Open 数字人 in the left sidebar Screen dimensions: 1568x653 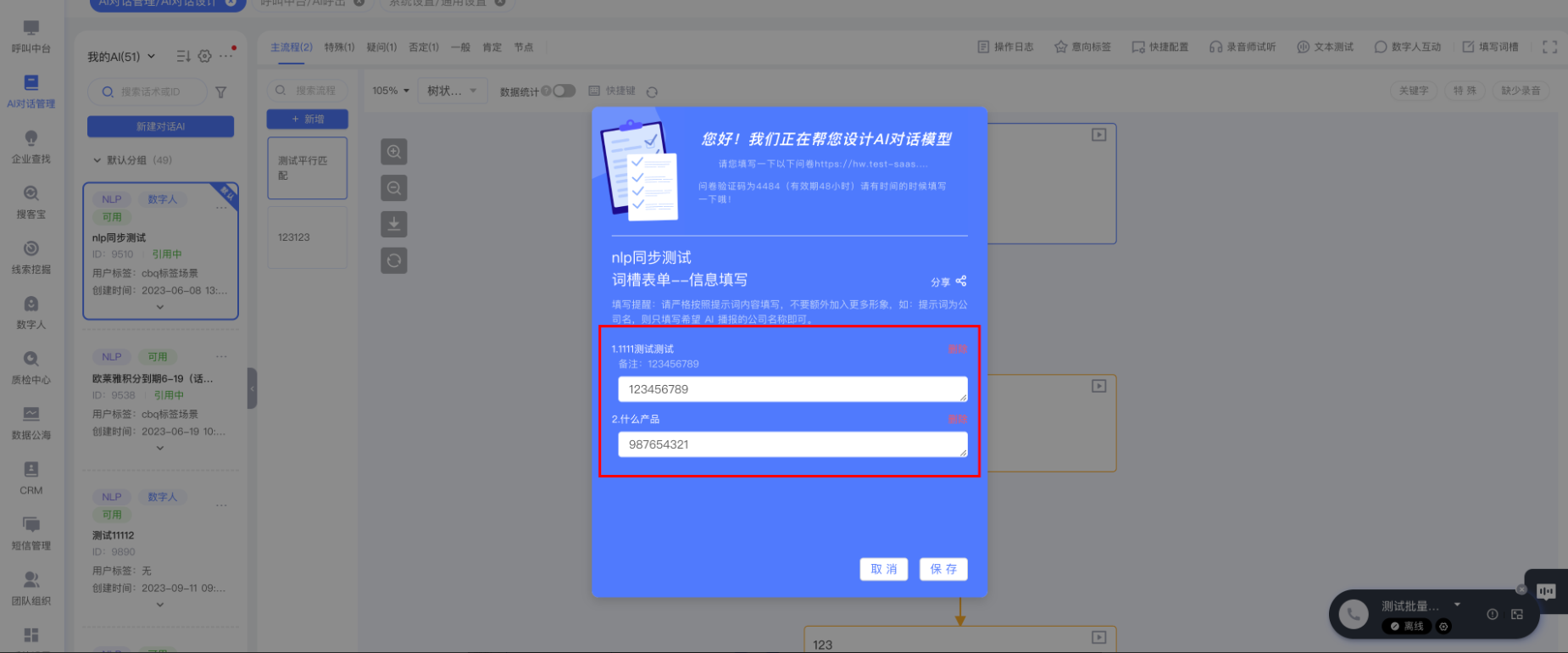point(31,312)
